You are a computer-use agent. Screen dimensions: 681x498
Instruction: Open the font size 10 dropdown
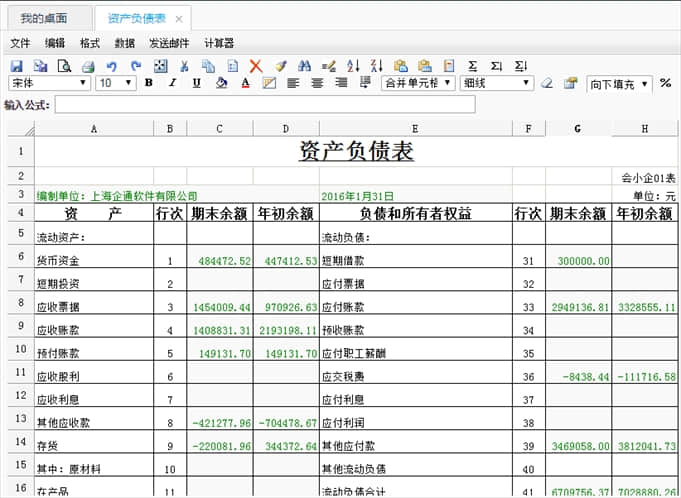click(116, 83)
